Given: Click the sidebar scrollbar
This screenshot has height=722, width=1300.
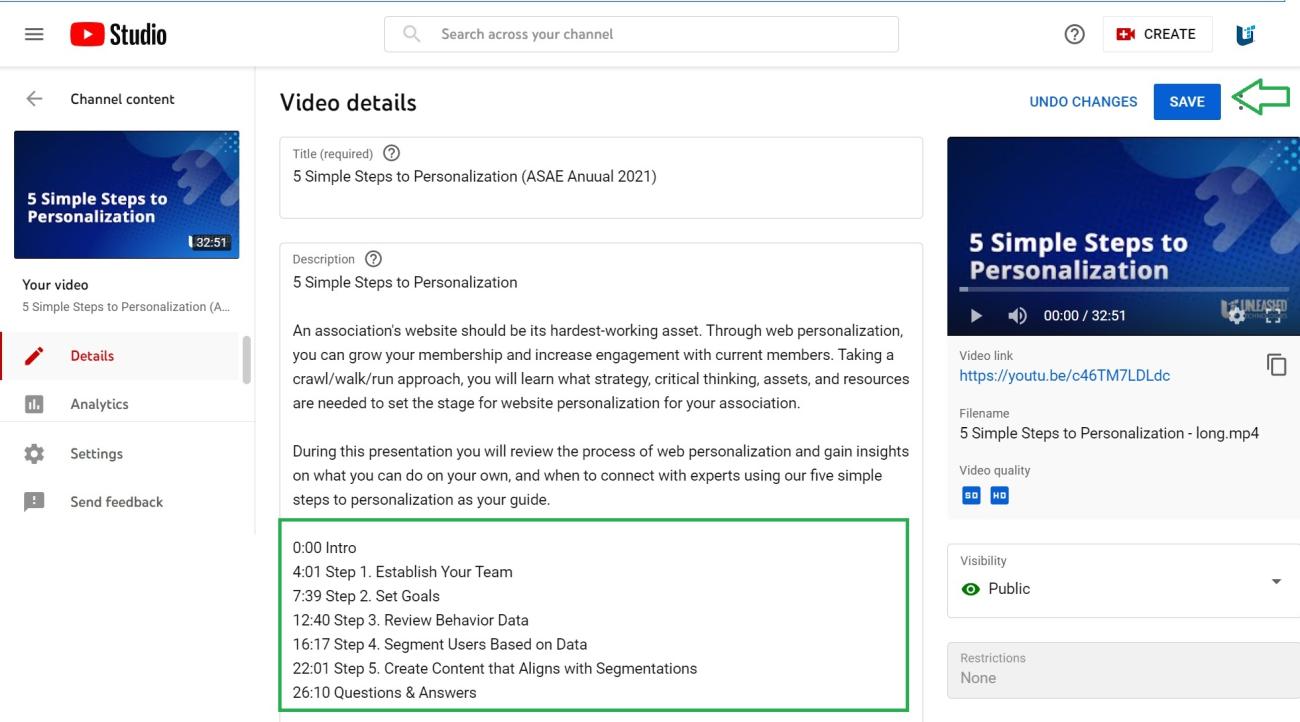Looking at the screenshot, I should [x=246, y=360].
